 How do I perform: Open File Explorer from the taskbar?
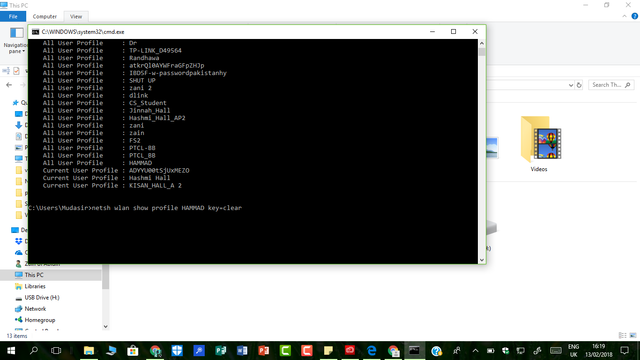point(89,351)
